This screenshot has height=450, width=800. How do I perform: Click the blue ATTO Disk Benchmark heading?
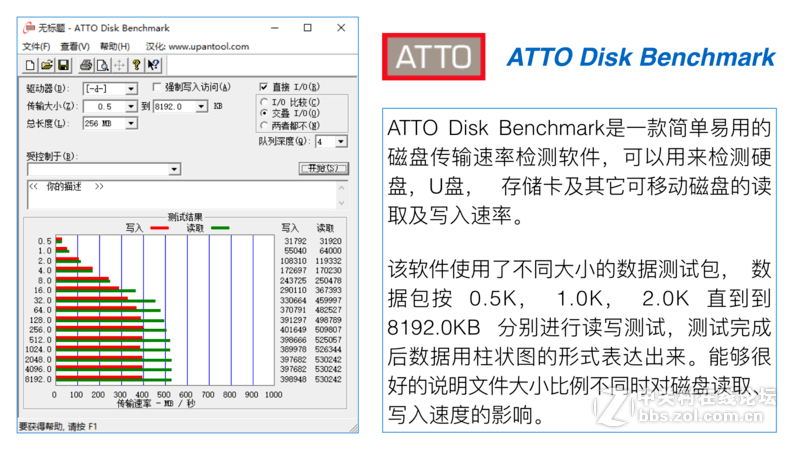coord(641,57)
